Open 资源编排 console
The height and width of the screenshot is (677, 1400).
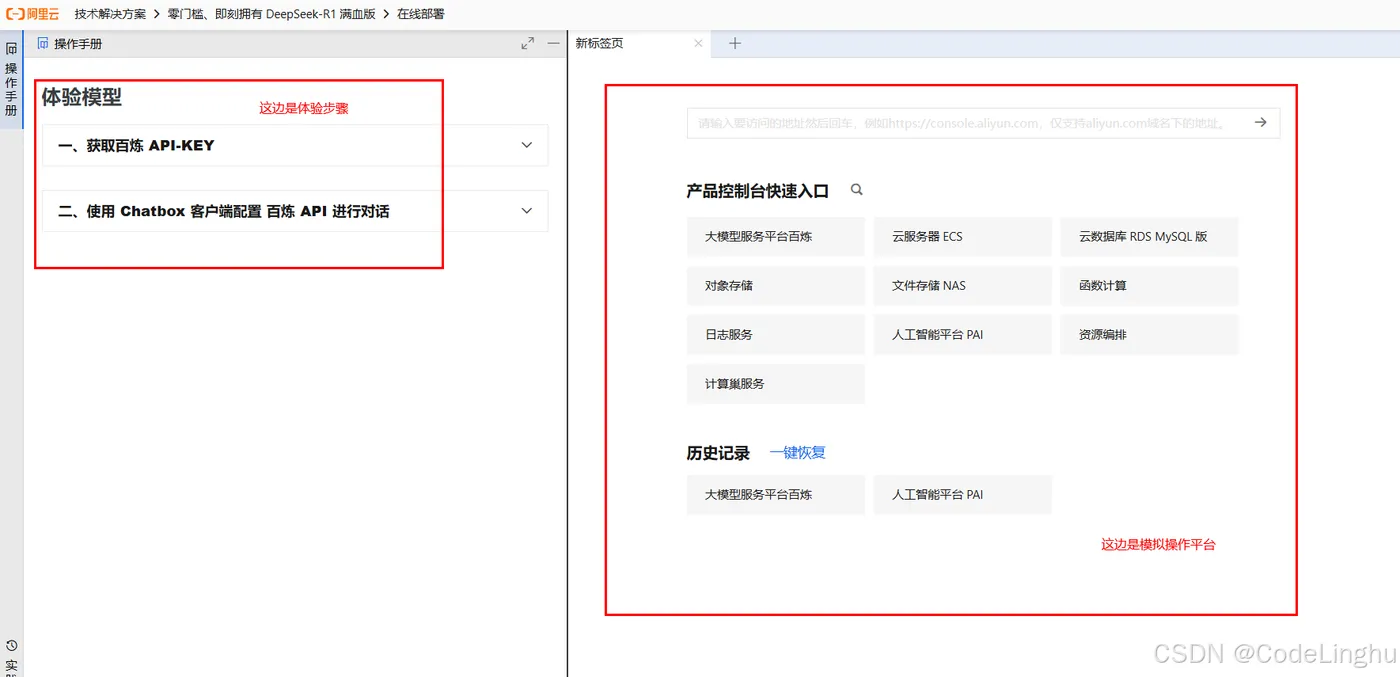[x=1150, y=335]
